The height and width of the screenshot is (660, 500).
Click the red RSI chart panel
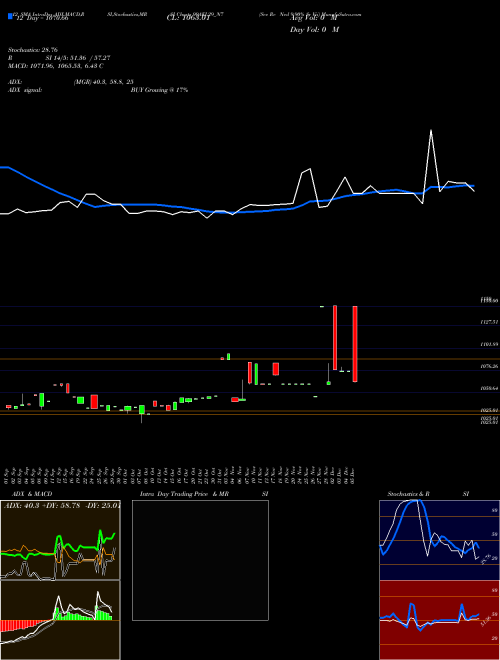pyautogui.click(x=439, y=620)
